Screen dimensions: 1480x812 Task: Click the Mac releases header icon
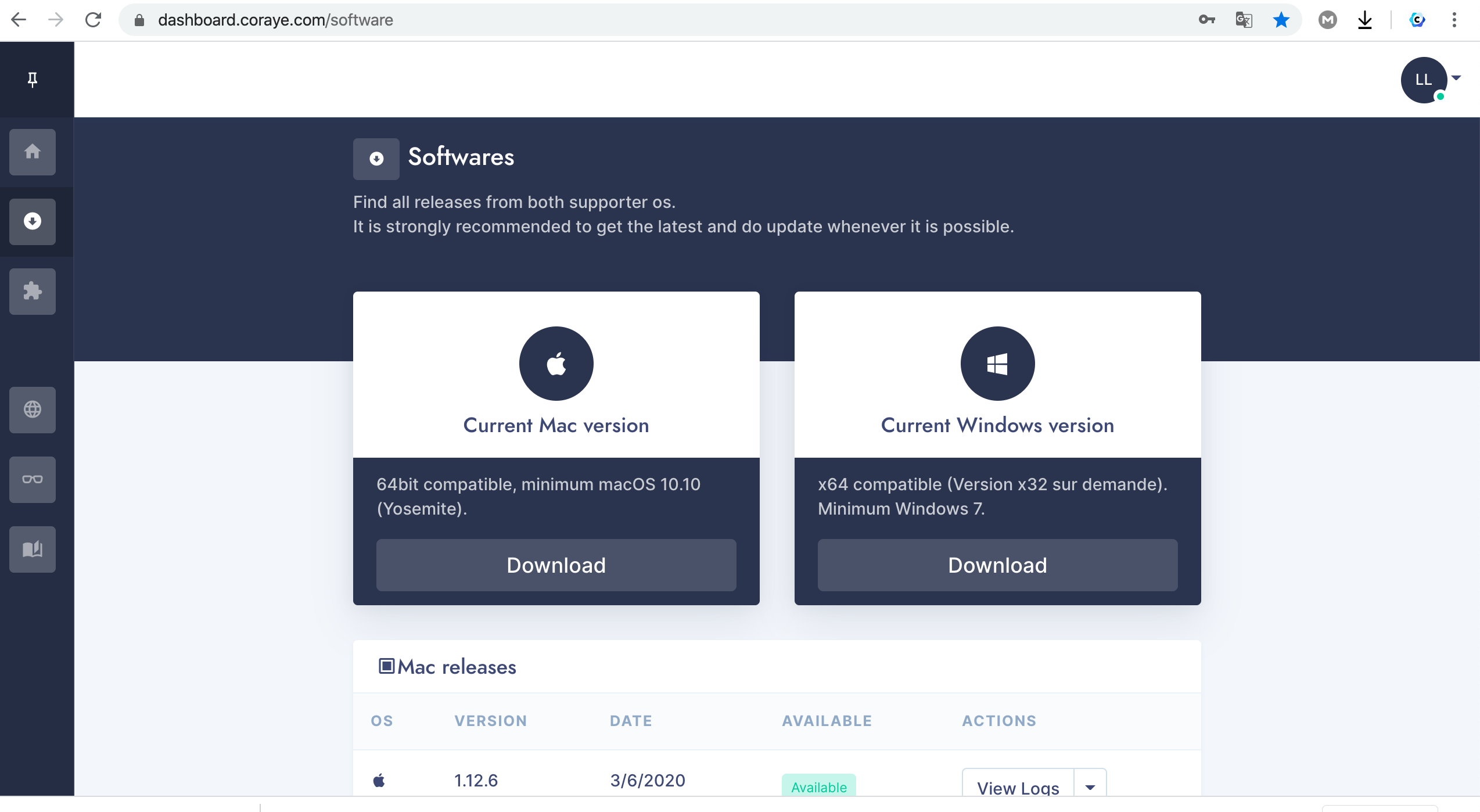[x=386, y=666]
